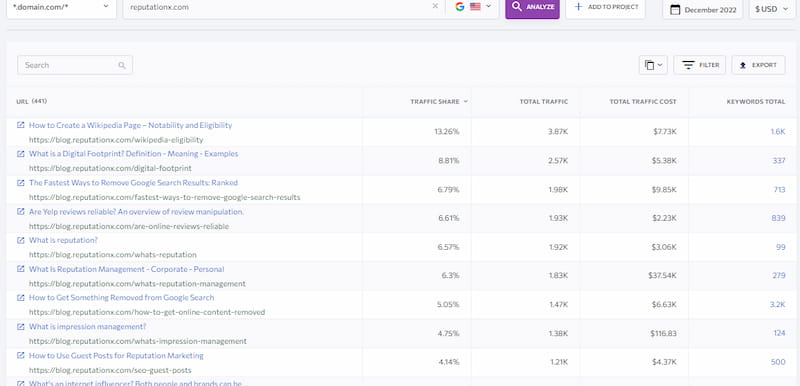Click the 3.87K total traffic cell
Screen dimensions: 800x386
coord(558,132)
